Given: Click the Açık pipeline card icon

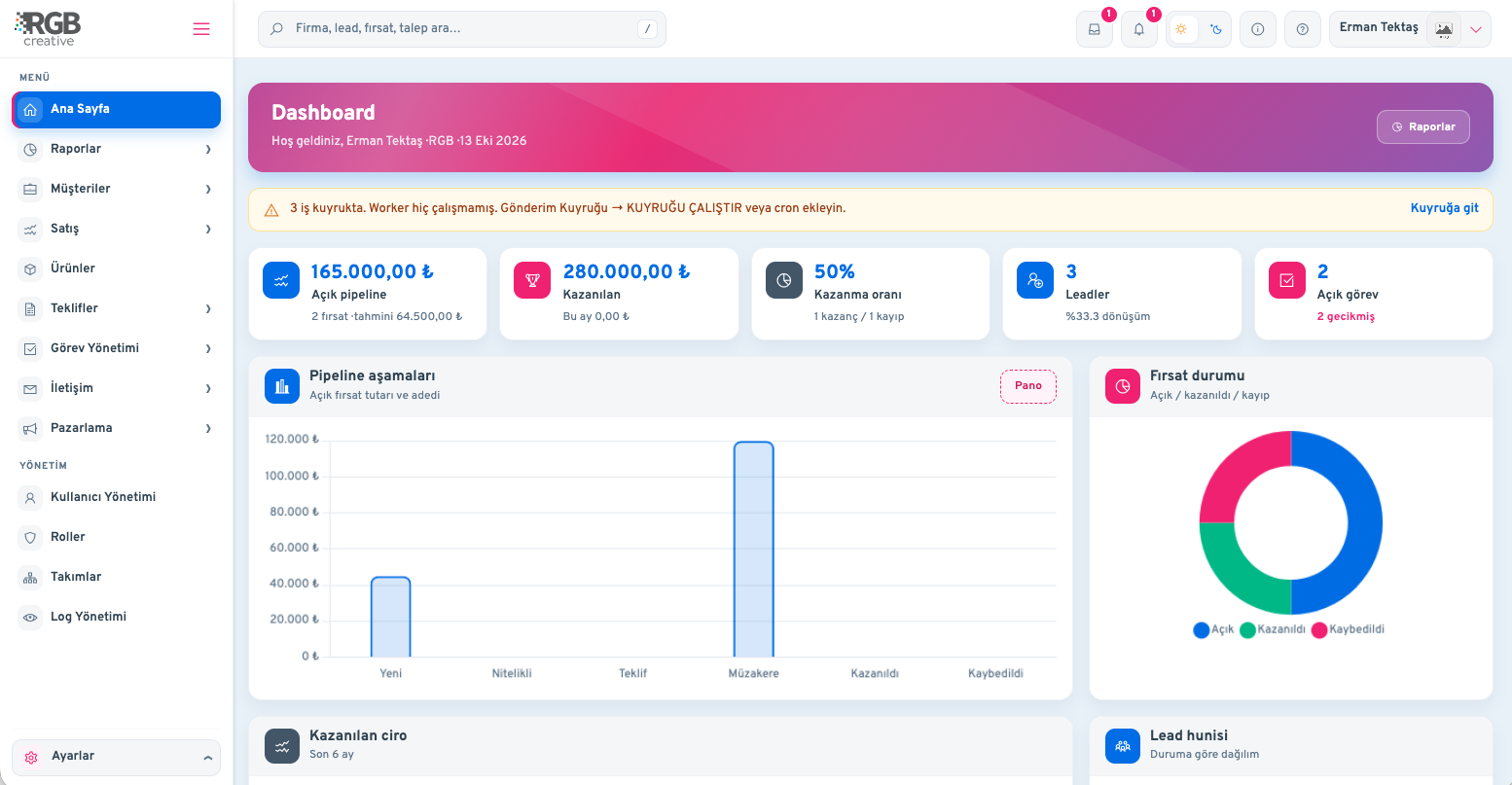Looking at the screenshot, I should (x=281, y=280).
